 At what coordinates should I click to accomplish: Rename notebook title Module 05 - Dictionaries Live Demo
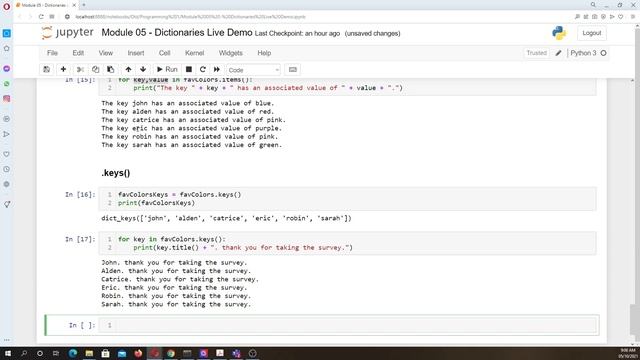click(x=177, y=33)
